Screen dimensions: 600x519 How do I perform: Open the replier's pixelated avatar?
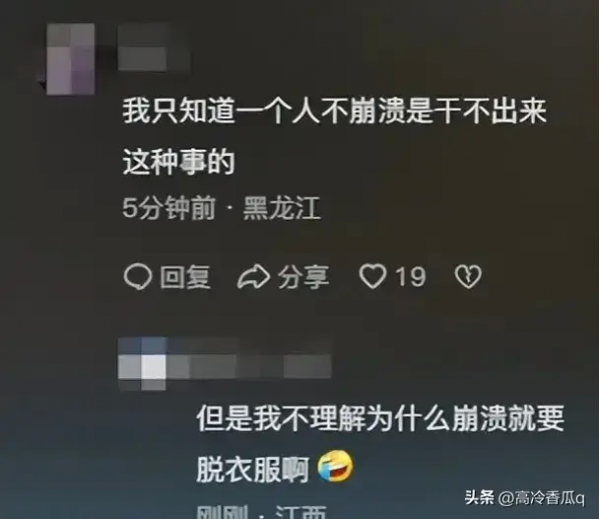click(142, 364)
